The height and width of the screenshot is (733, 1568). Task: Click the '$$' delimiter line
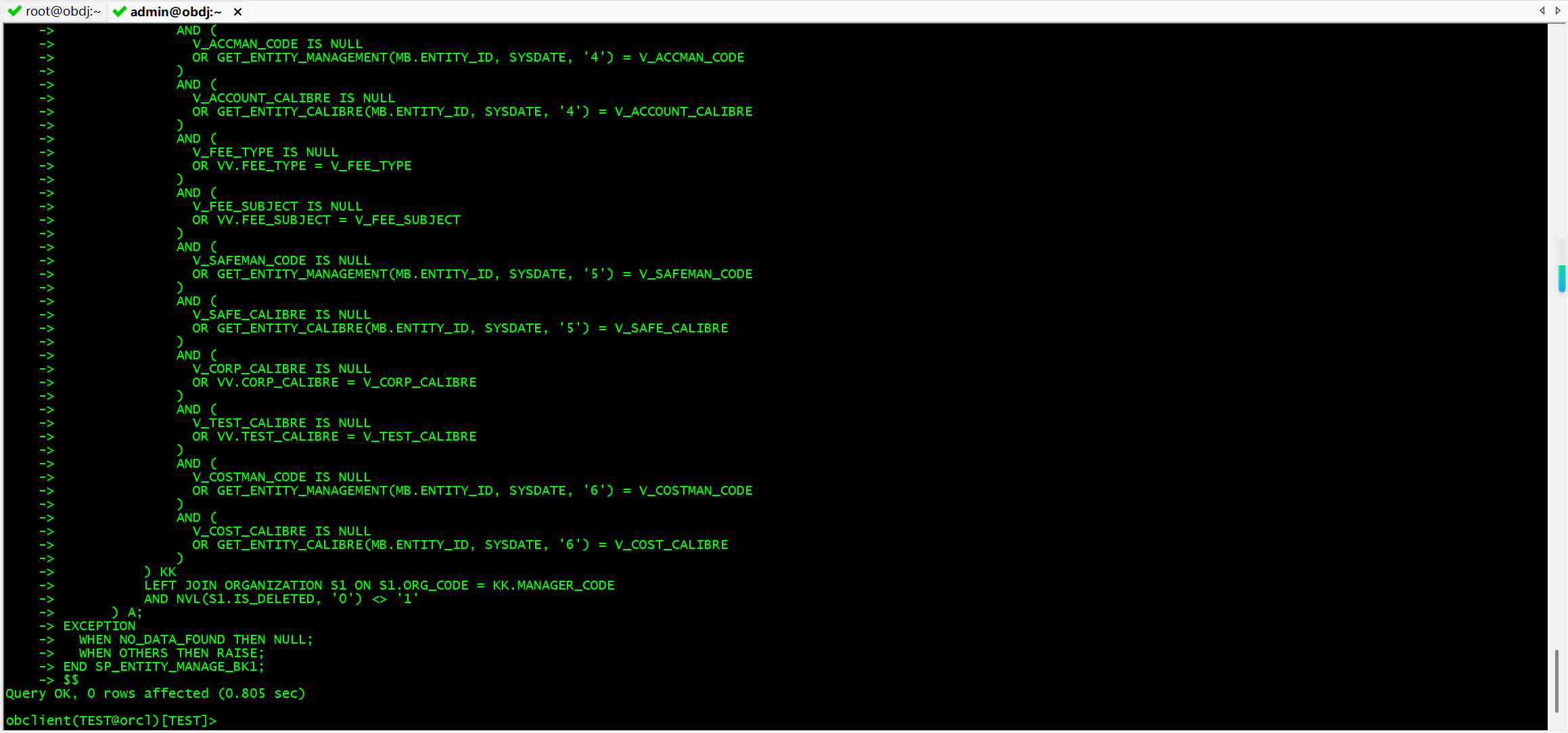pyautogui.click(x=71, y=680)
